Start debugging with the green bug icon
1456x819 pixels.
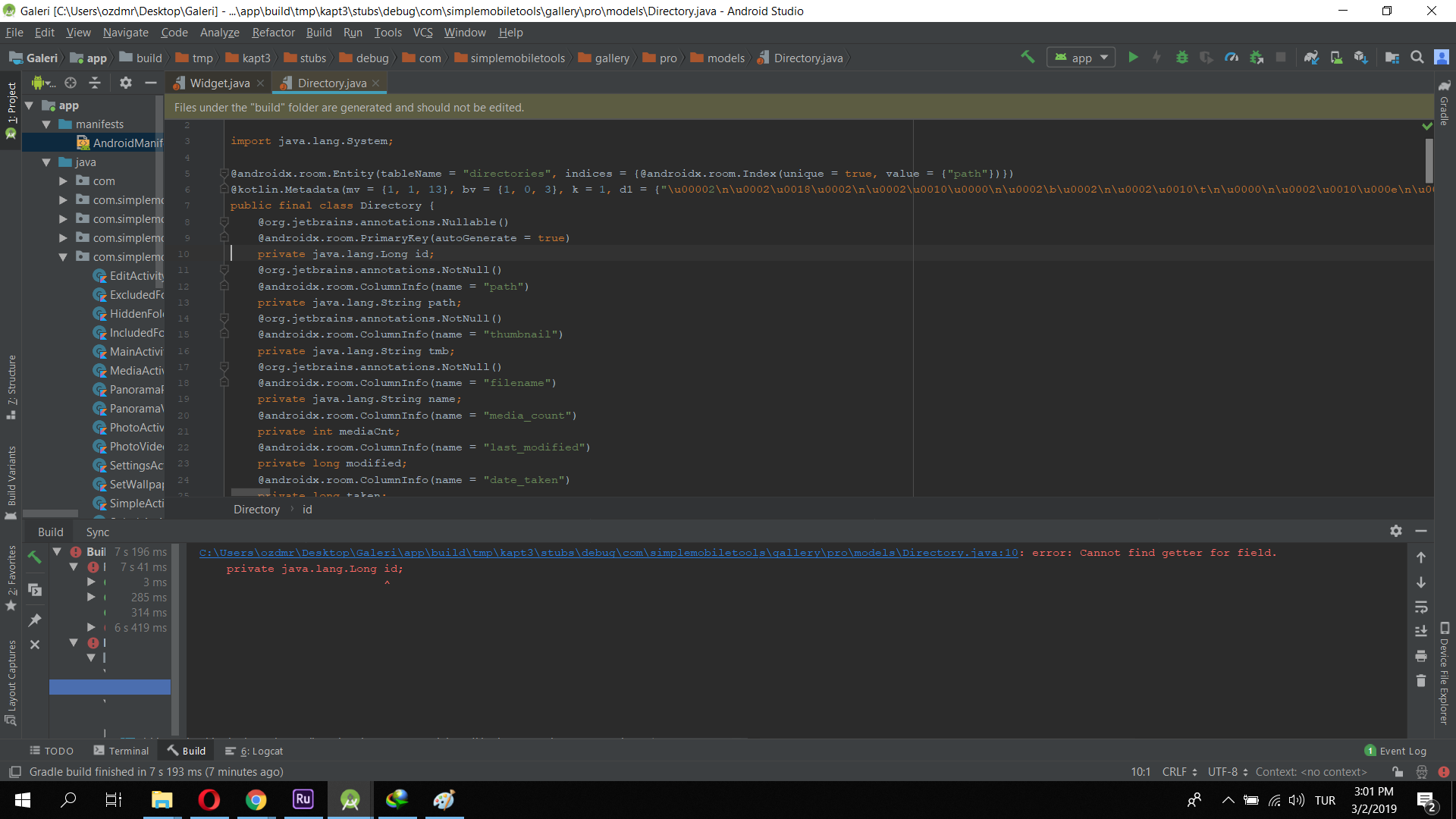(x=1181, y=58)
